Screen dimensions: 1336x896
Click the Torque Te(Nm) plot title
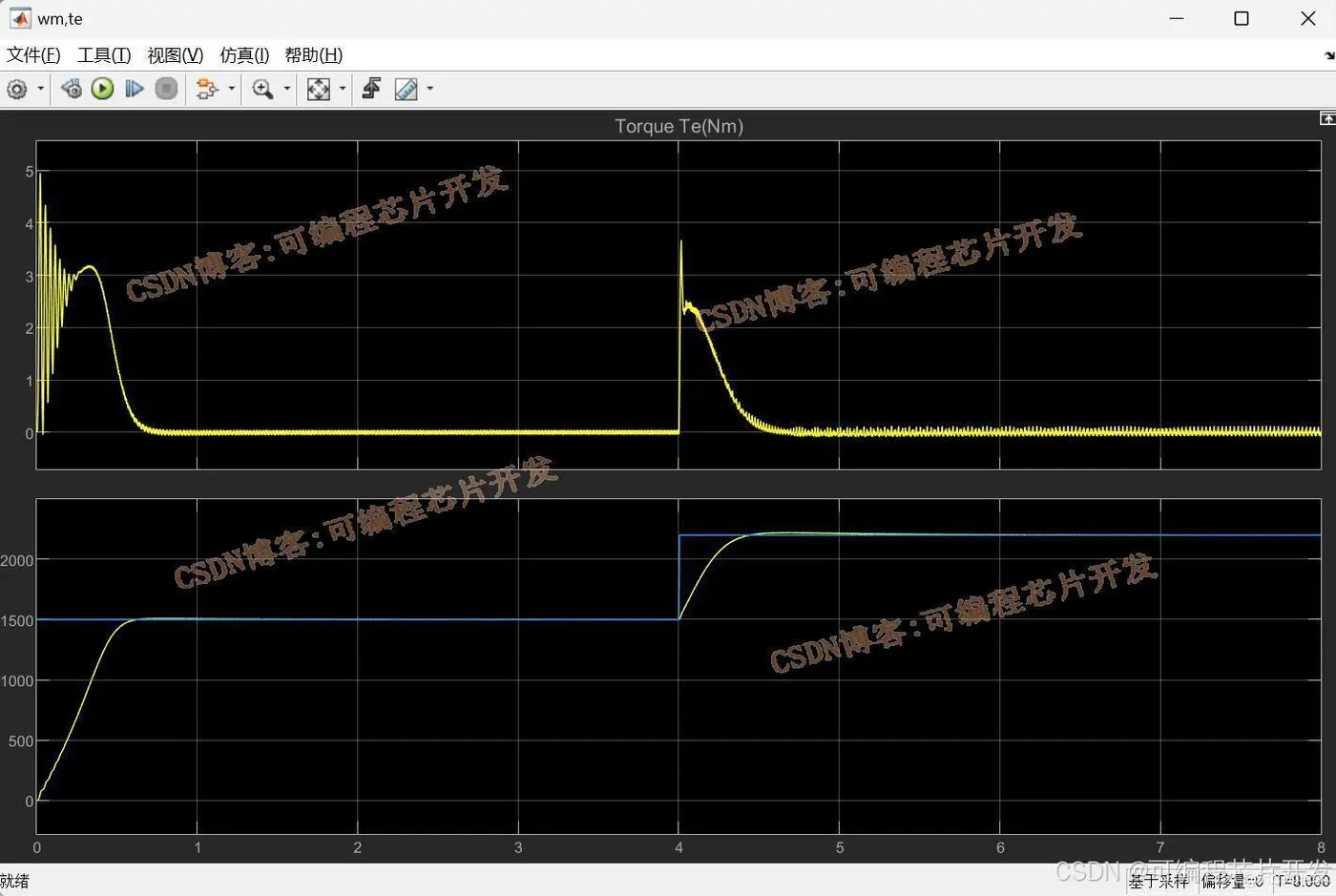pyautogui.click(x=678, y=126)
